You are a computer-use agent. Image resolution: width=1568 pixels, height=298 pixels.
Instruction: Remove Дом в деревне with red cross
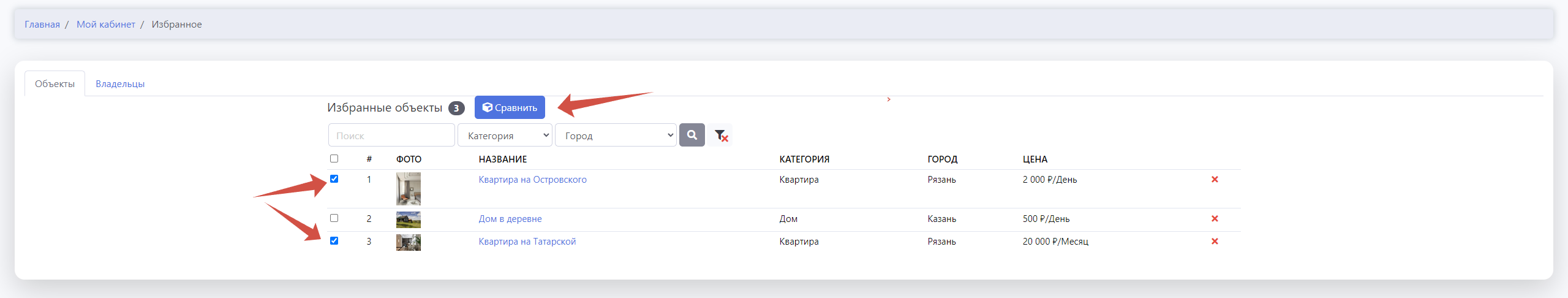pos(1215,219)
